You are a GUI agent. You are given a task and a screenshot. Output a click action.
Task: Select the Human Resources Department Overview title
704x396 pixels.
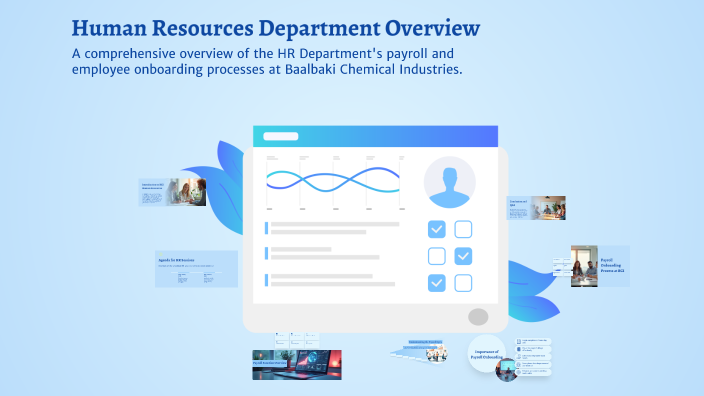click(276, 28)
